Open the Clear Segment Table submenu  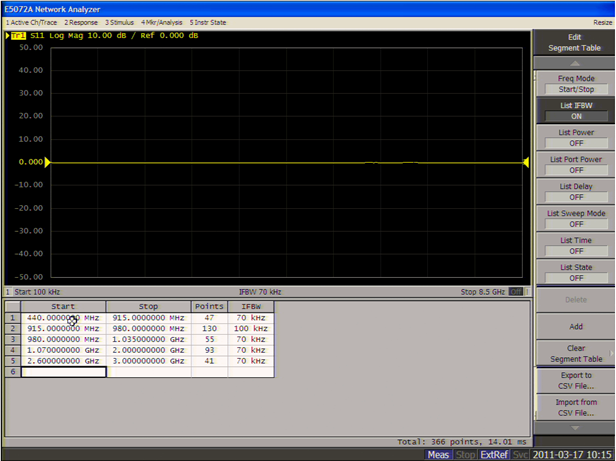pyautogui.click(x=576, y=354)
